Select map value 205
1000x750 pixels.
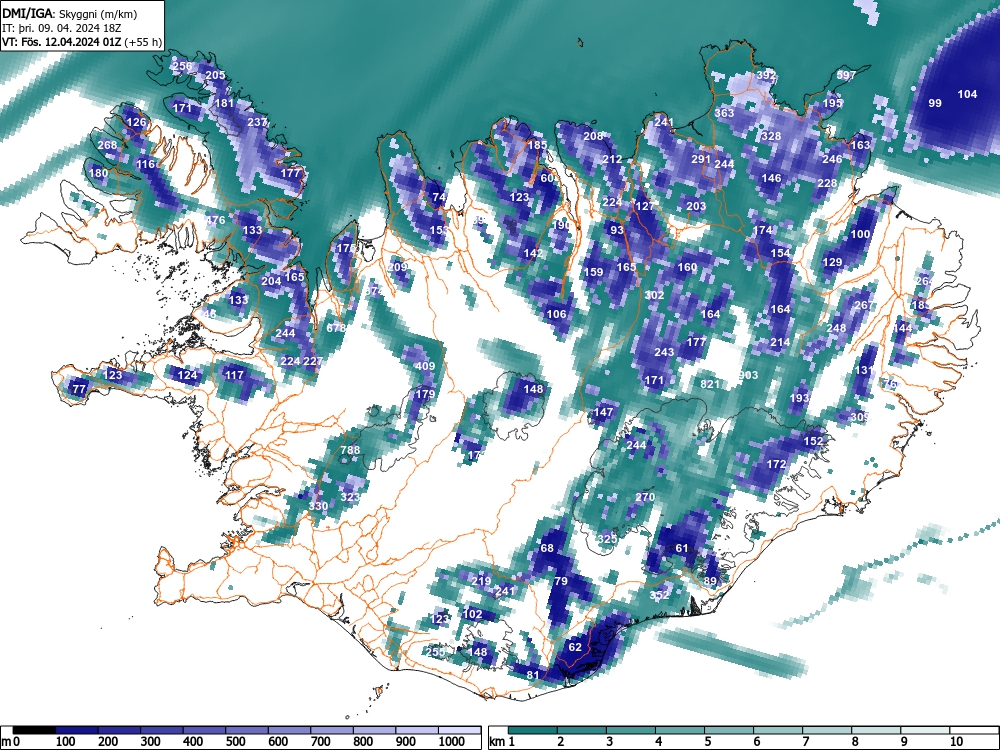point(216,75)
